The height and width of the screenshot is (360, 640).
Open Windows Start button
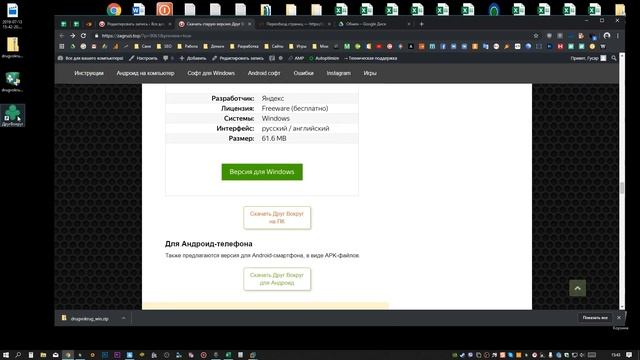[x=6, y=355]
